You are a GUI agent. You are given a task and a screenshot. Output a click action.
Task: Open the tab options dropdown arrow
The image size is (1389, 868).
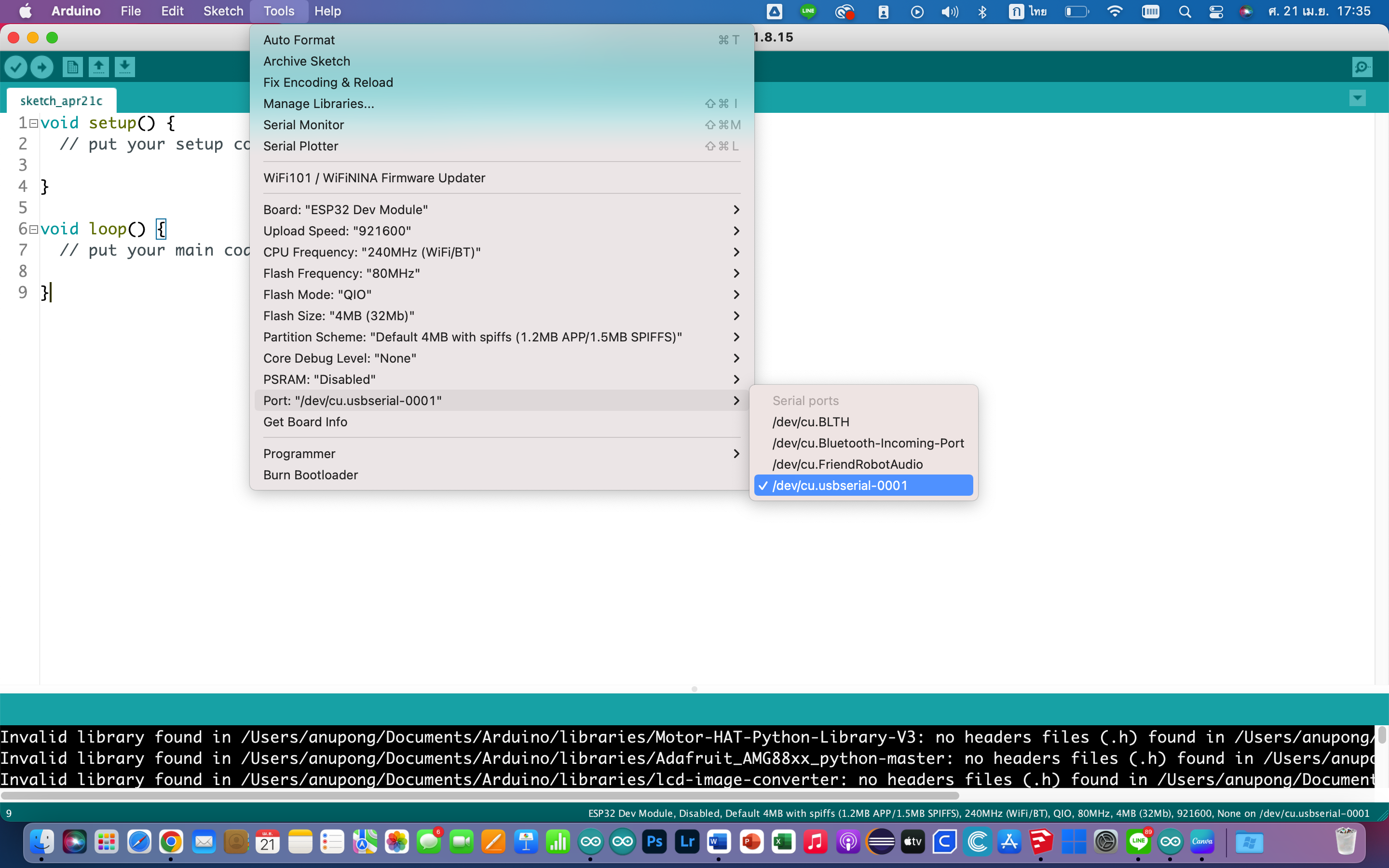coord(1357,98)
